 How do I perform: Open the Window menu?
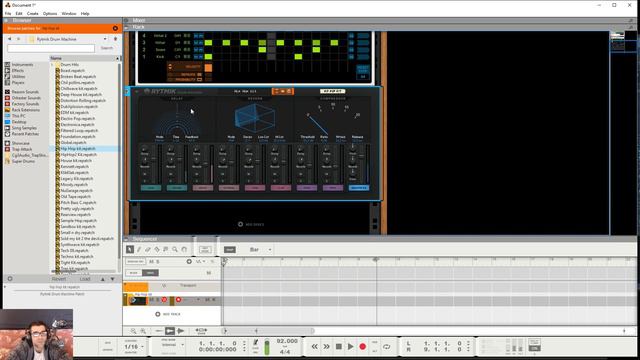click(69, 13)
